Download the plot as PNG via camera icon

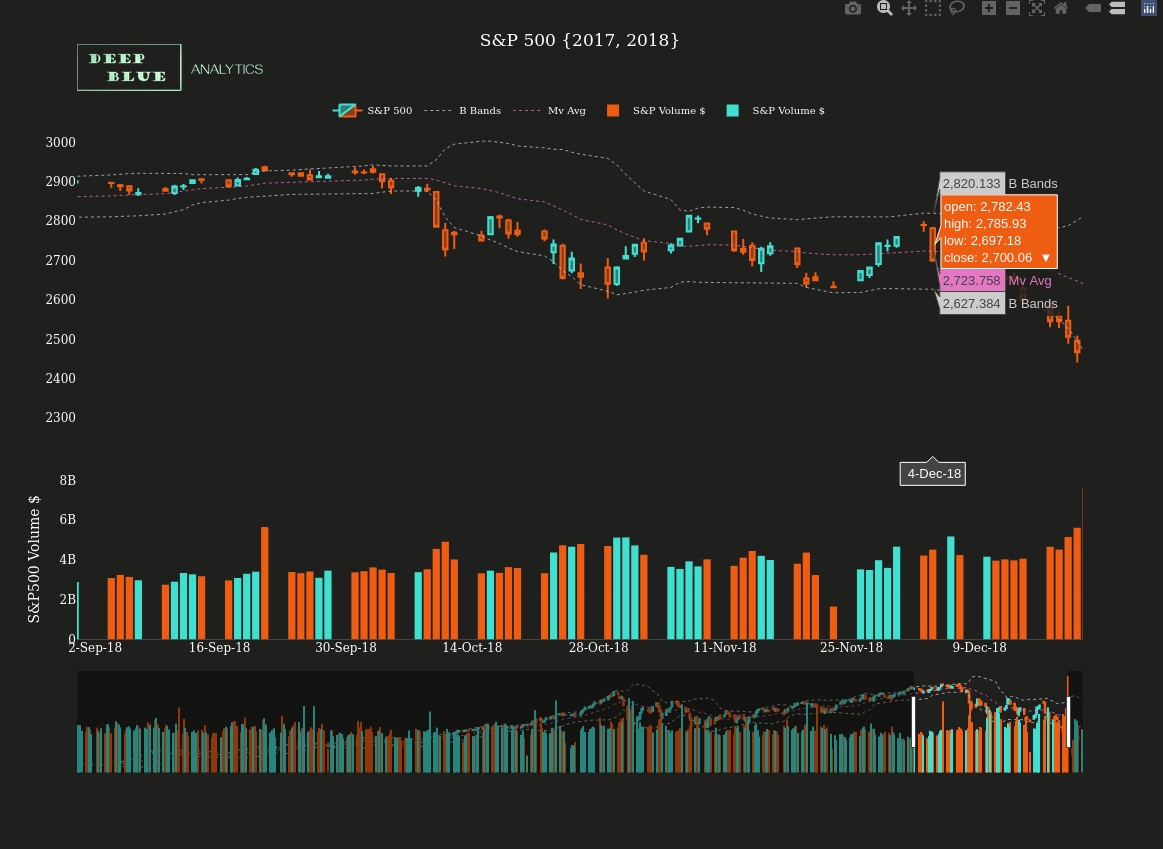pyautogui.click(x=853, y=8)
